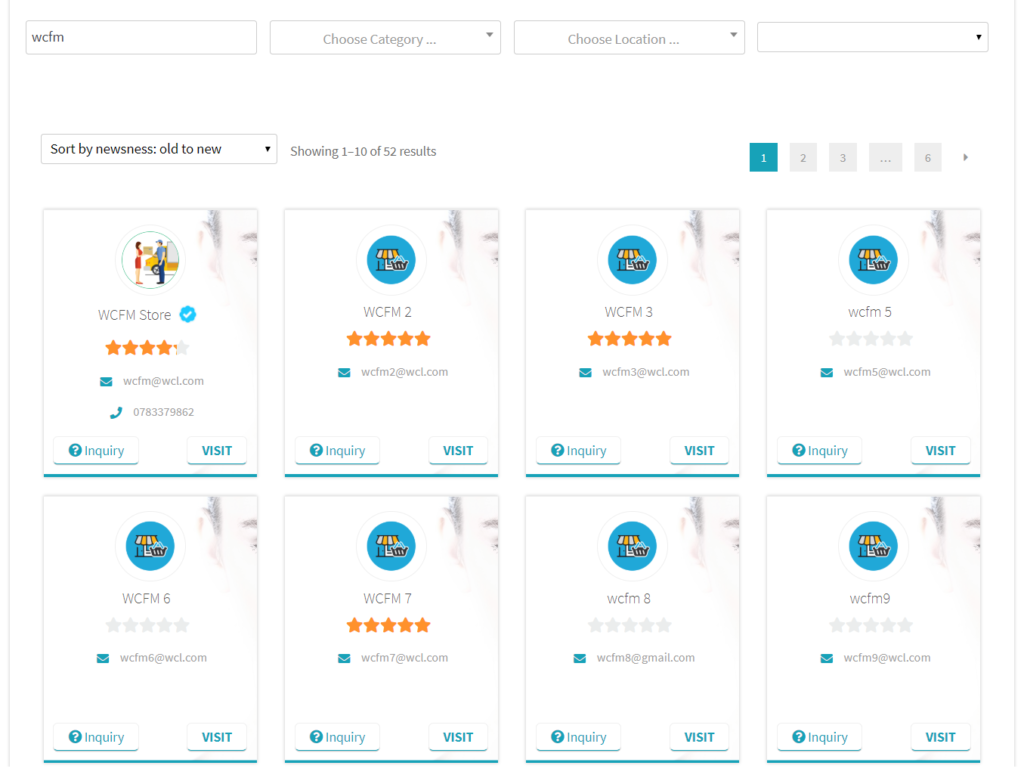This screenshot has height=781, width=1024.
Task: Click the next page arrow in pagination
Action: pos(965,157)
